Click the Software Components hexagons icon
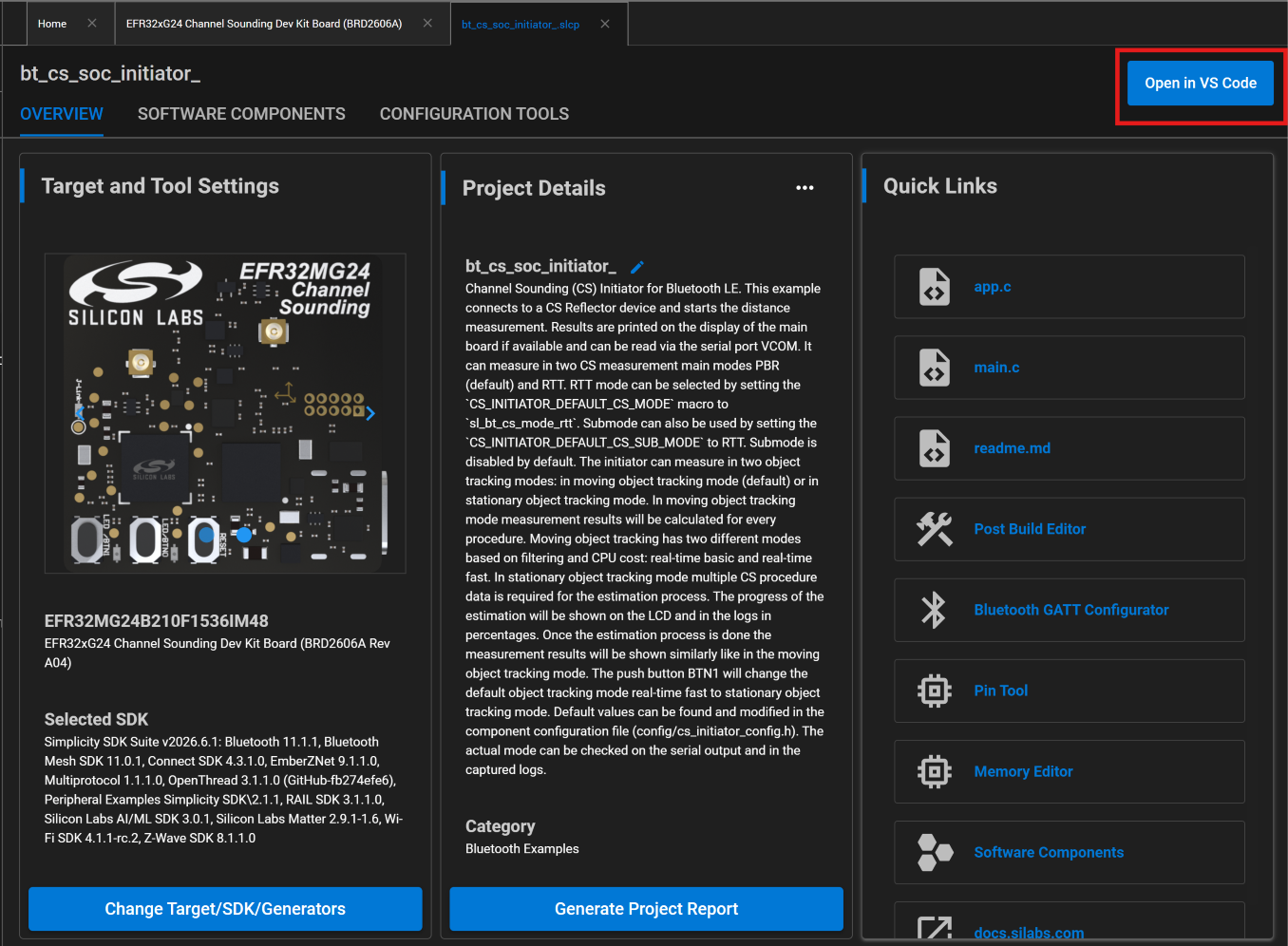 934,852
